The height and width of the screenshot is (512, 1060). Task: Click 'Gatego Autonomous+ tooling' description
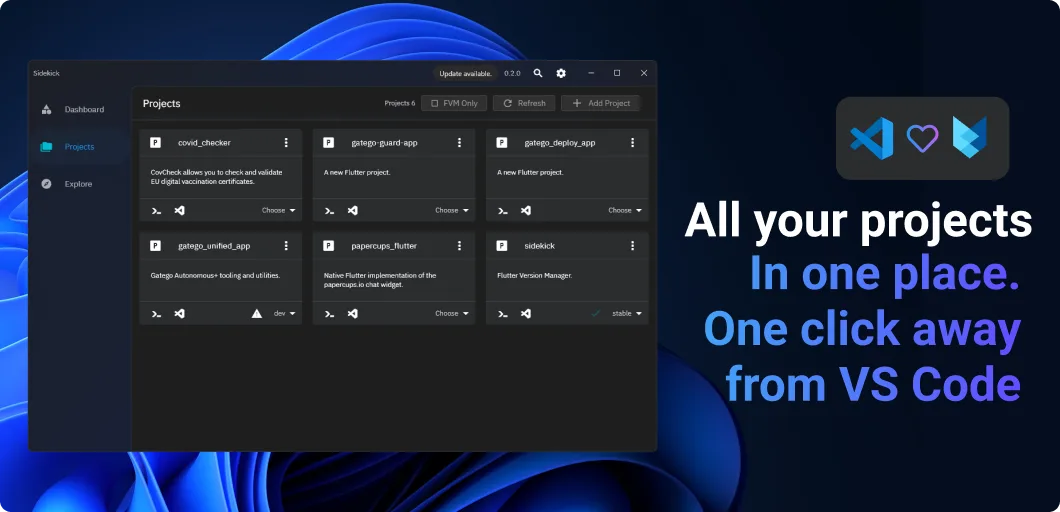pyautogui.click(x=215, y=275)
